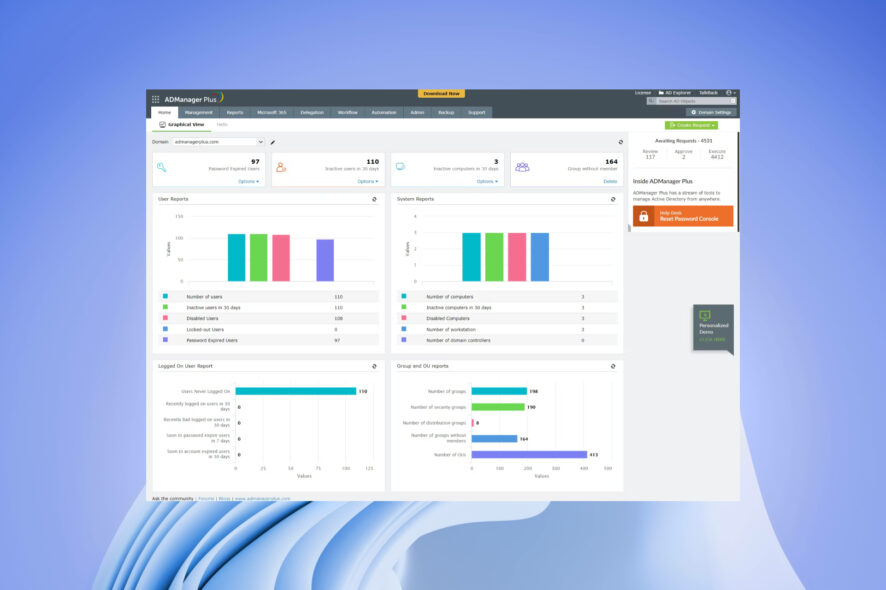The width and height of the screenshot is (886, 590).
Task: Expand Options on Inactive users in 30 days card
Action: point(368,181)
